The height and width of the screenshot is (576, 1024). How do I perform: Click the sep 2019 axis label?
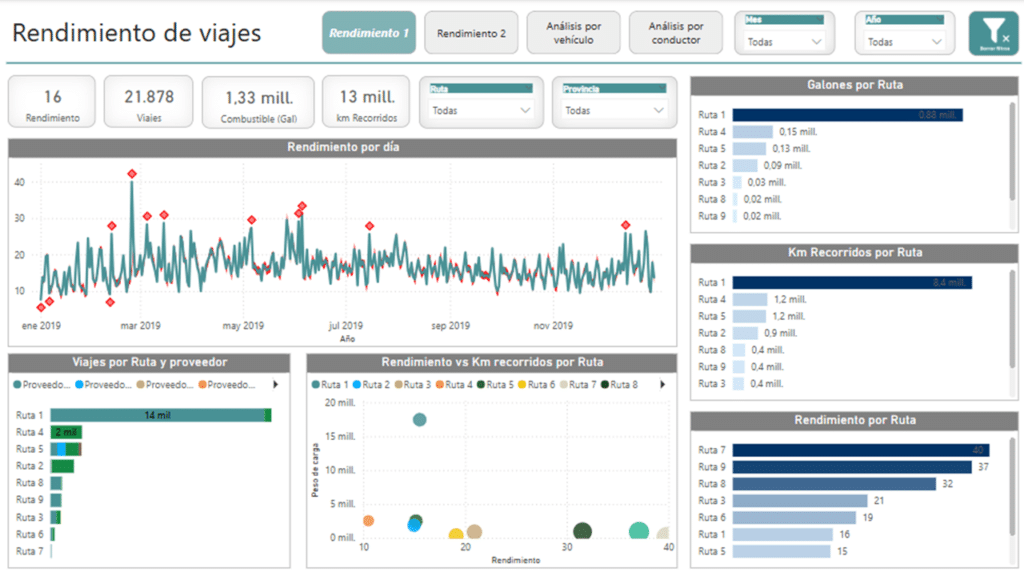pyautogui.click(x=451, y=326)
